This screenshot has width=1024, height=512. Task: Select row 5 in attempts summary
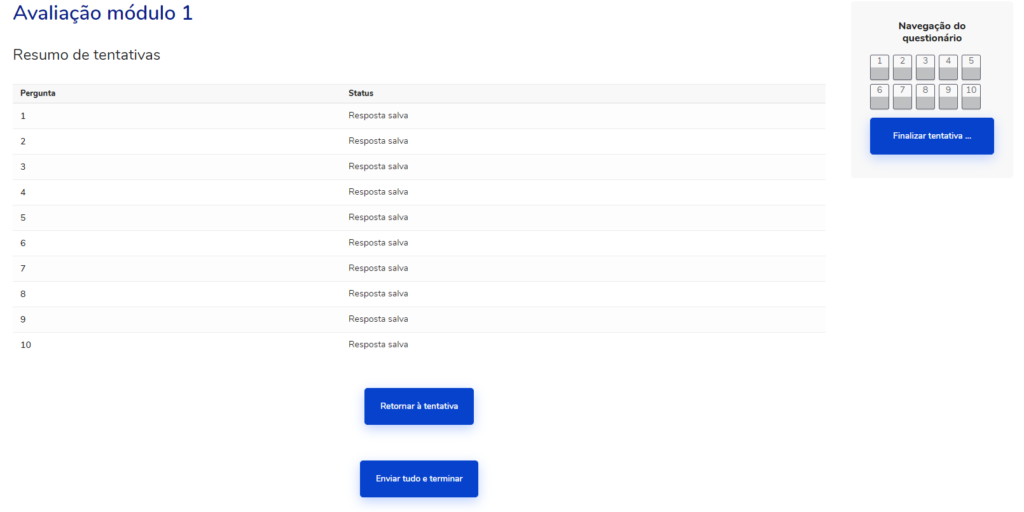[x=419, y=217]
